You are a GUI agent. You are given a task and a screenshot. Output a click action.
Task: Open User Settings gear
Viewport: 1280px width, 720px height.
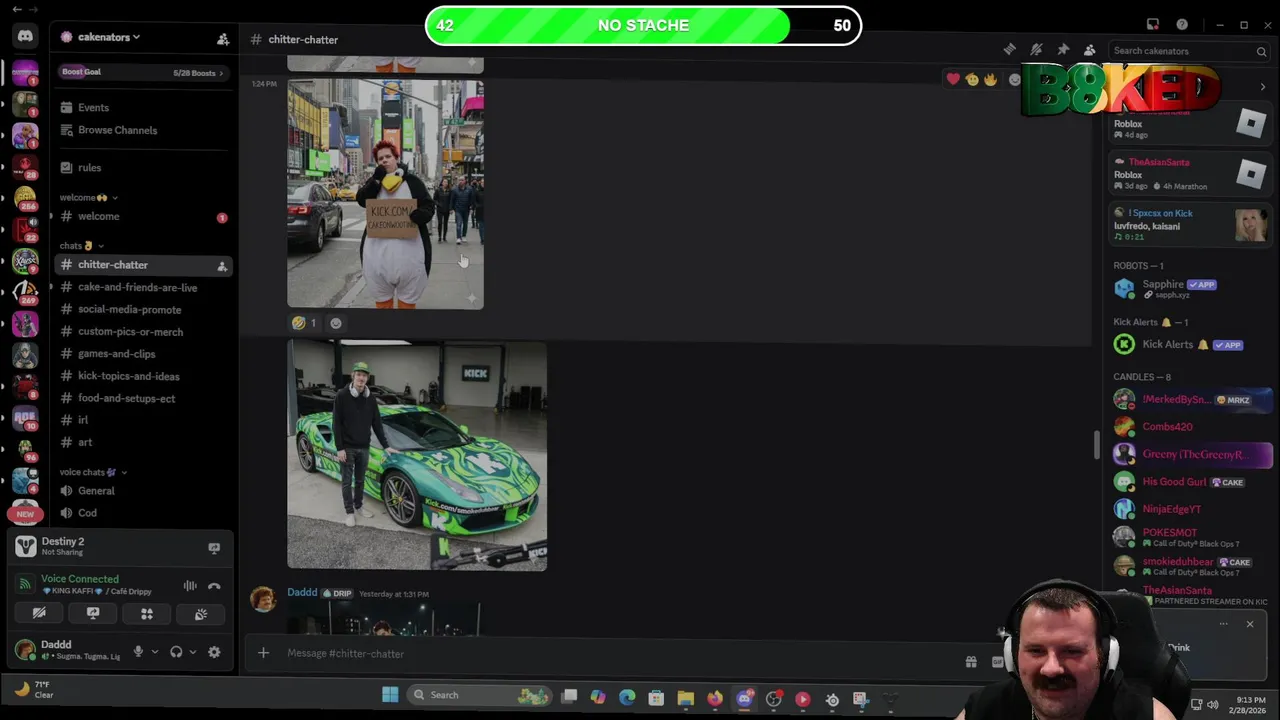tap(214, 652)
